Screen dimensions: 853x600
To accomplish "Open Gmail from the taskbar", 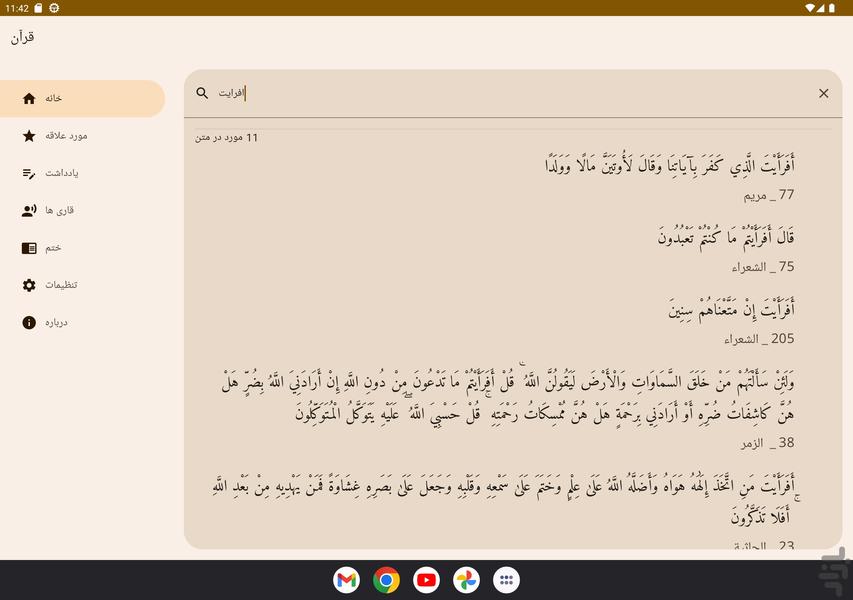I will coord(347,580).
